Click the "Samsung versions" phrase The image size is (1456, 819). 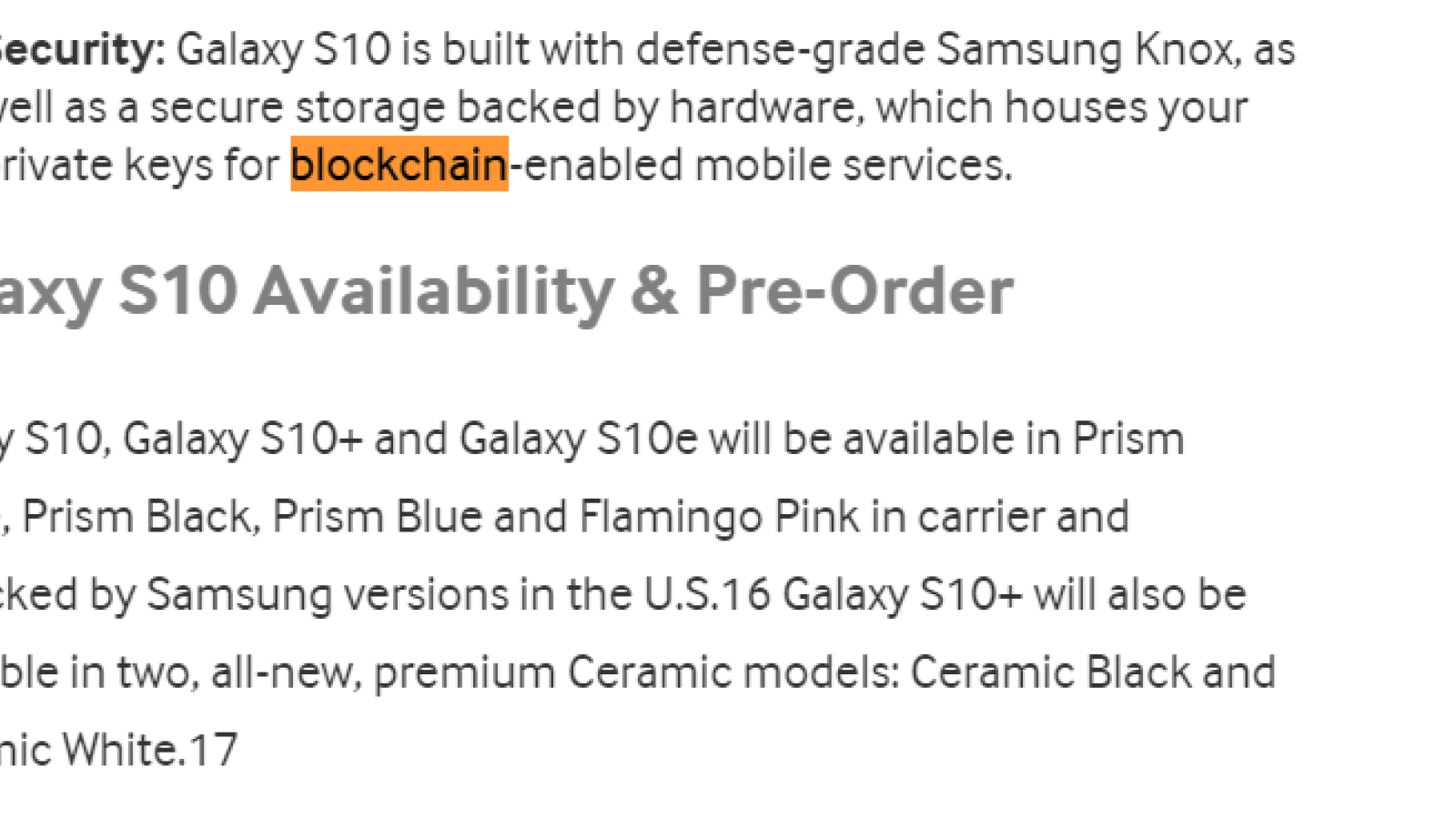click(328, 595)
